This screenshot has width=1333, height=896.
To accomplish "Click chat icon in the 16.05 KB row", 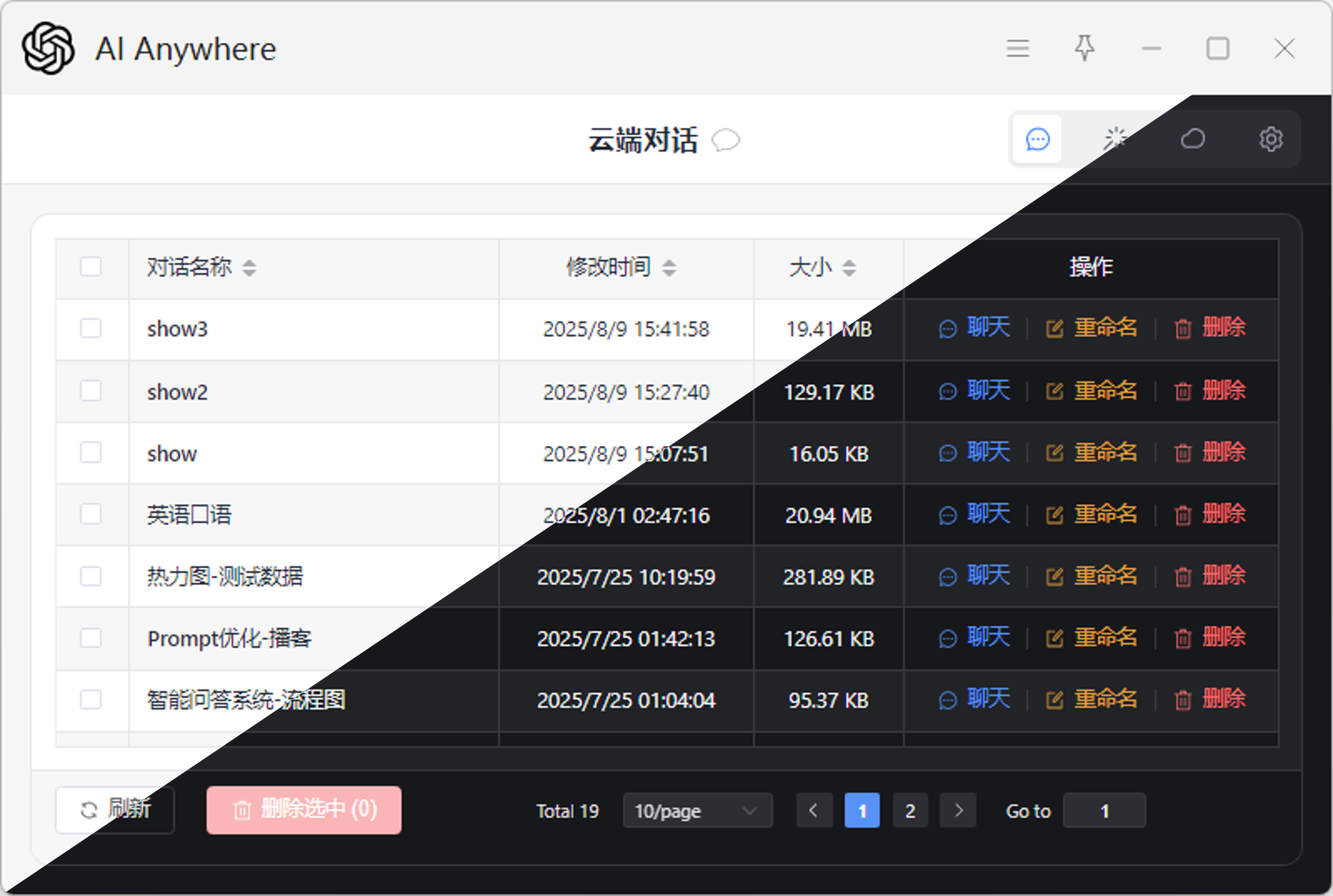I will point(948,454).
